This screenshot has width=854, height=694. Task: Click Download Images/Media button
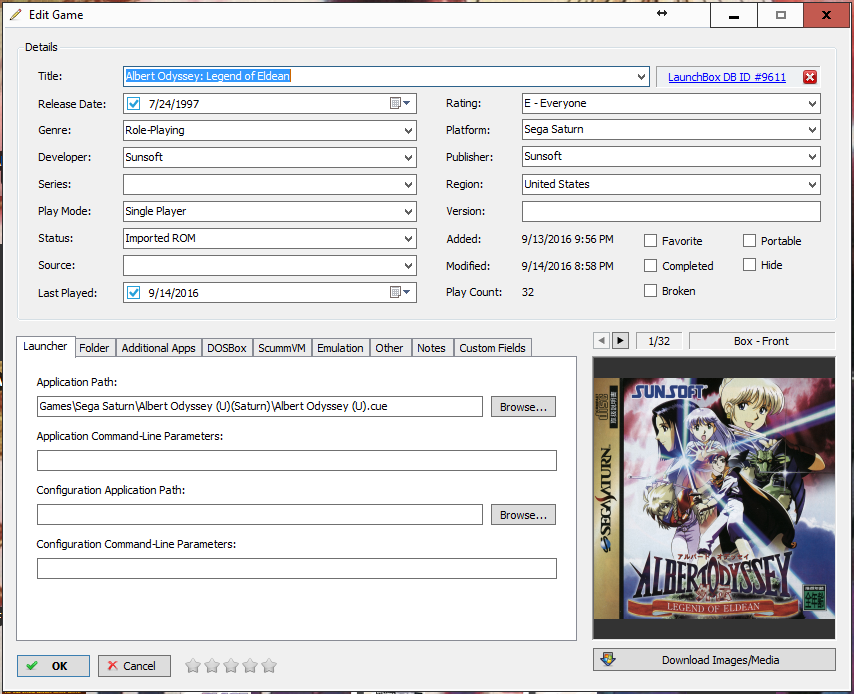click(714, 660)
